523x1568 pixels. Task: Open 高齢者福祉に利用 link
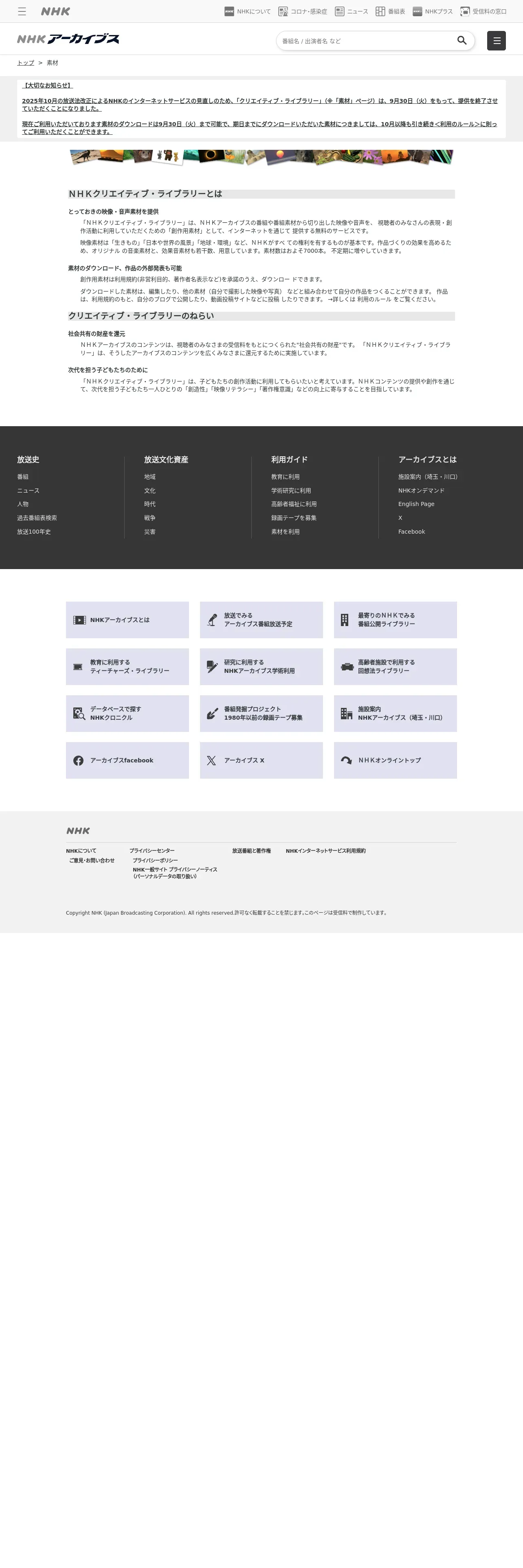pyautogui.click(x=294, y=504)
